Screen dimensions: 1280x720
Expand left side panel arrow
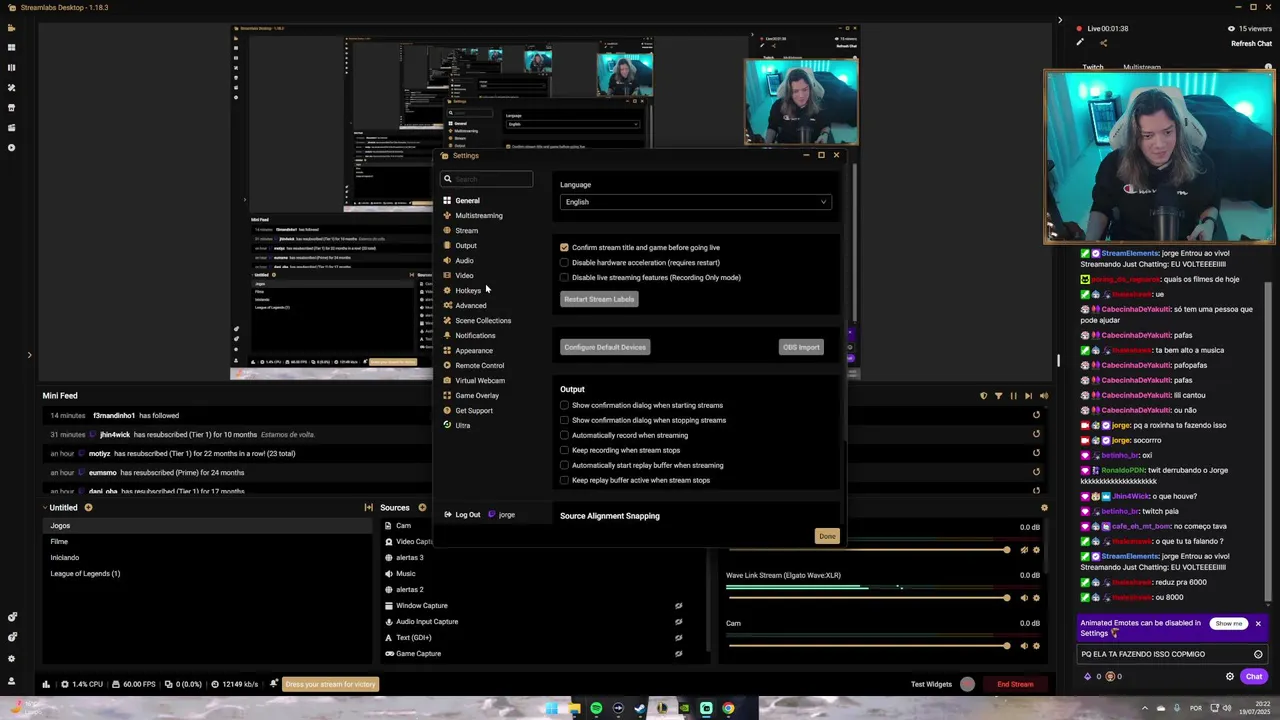pos(29,355)
